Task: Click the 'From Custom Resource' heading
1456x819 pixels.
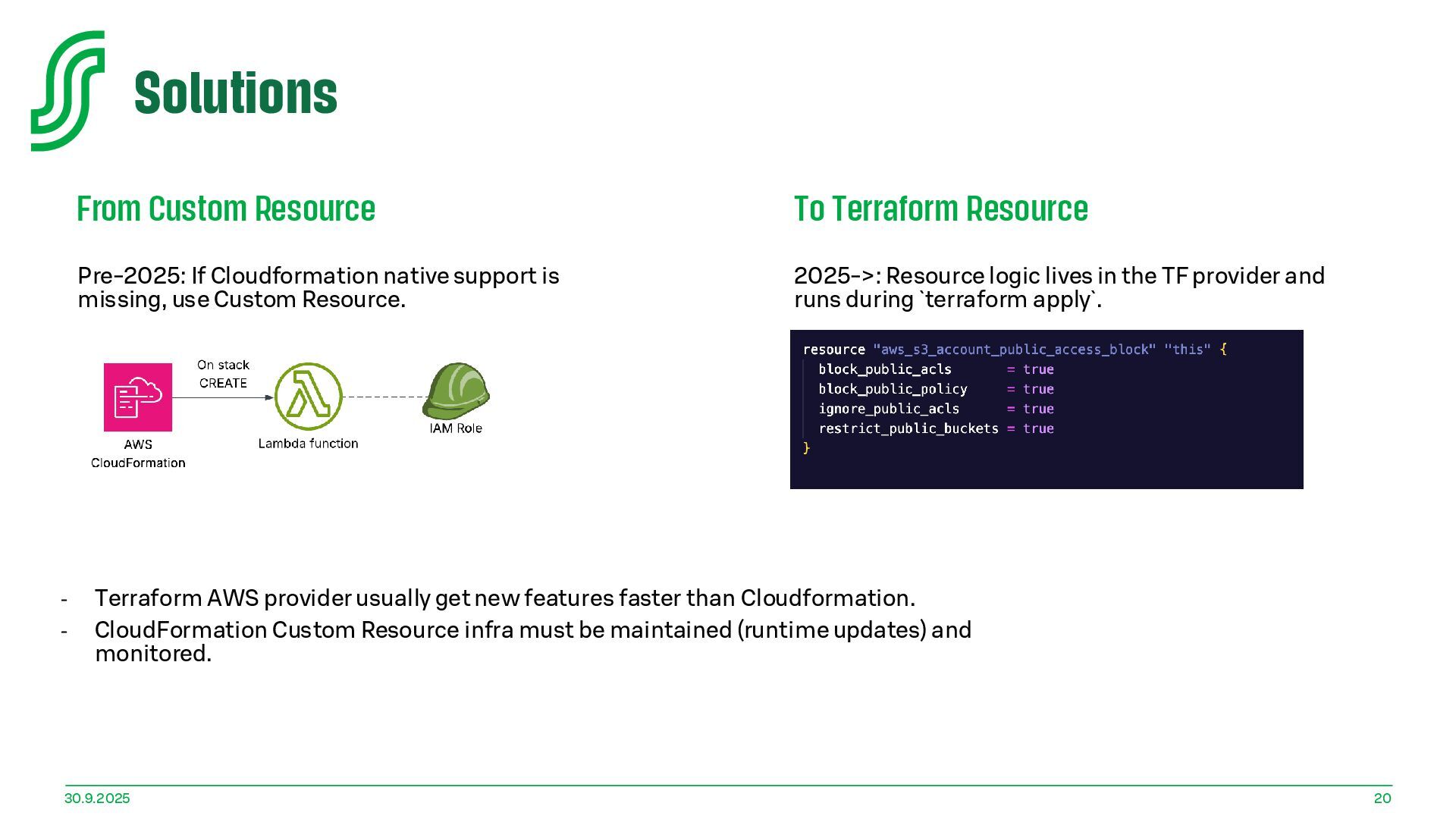Action: 226,209
